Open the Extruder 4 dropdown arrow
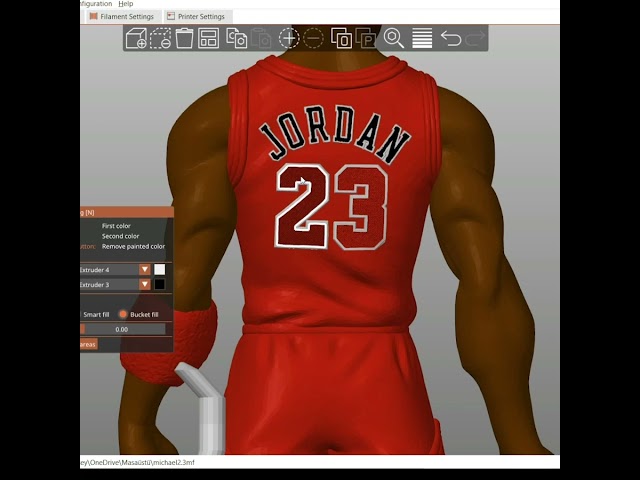Viewport: 640px width, 480px height. click(x=144, y=269)
